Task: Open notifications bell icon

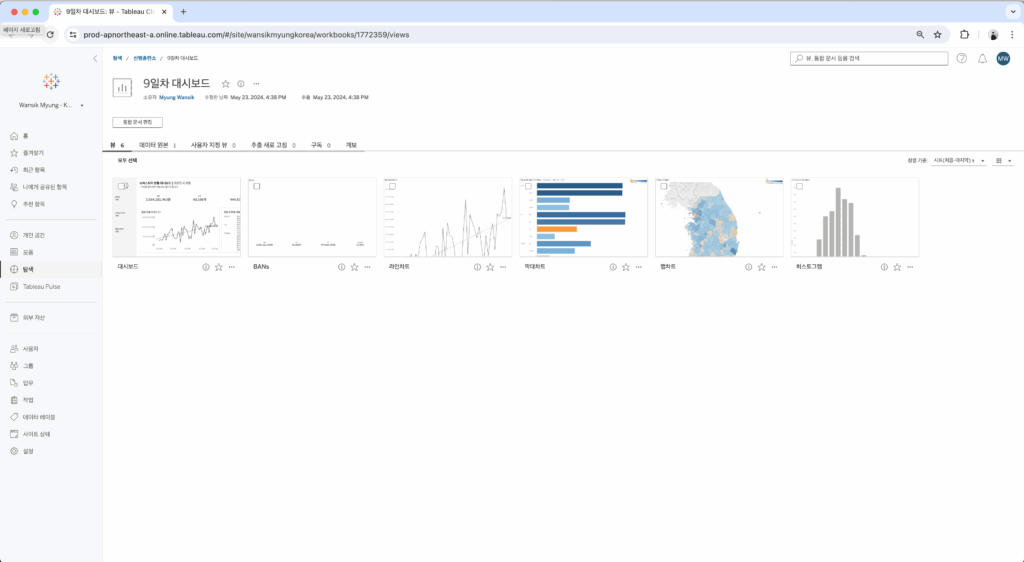Action: point(982,58)
